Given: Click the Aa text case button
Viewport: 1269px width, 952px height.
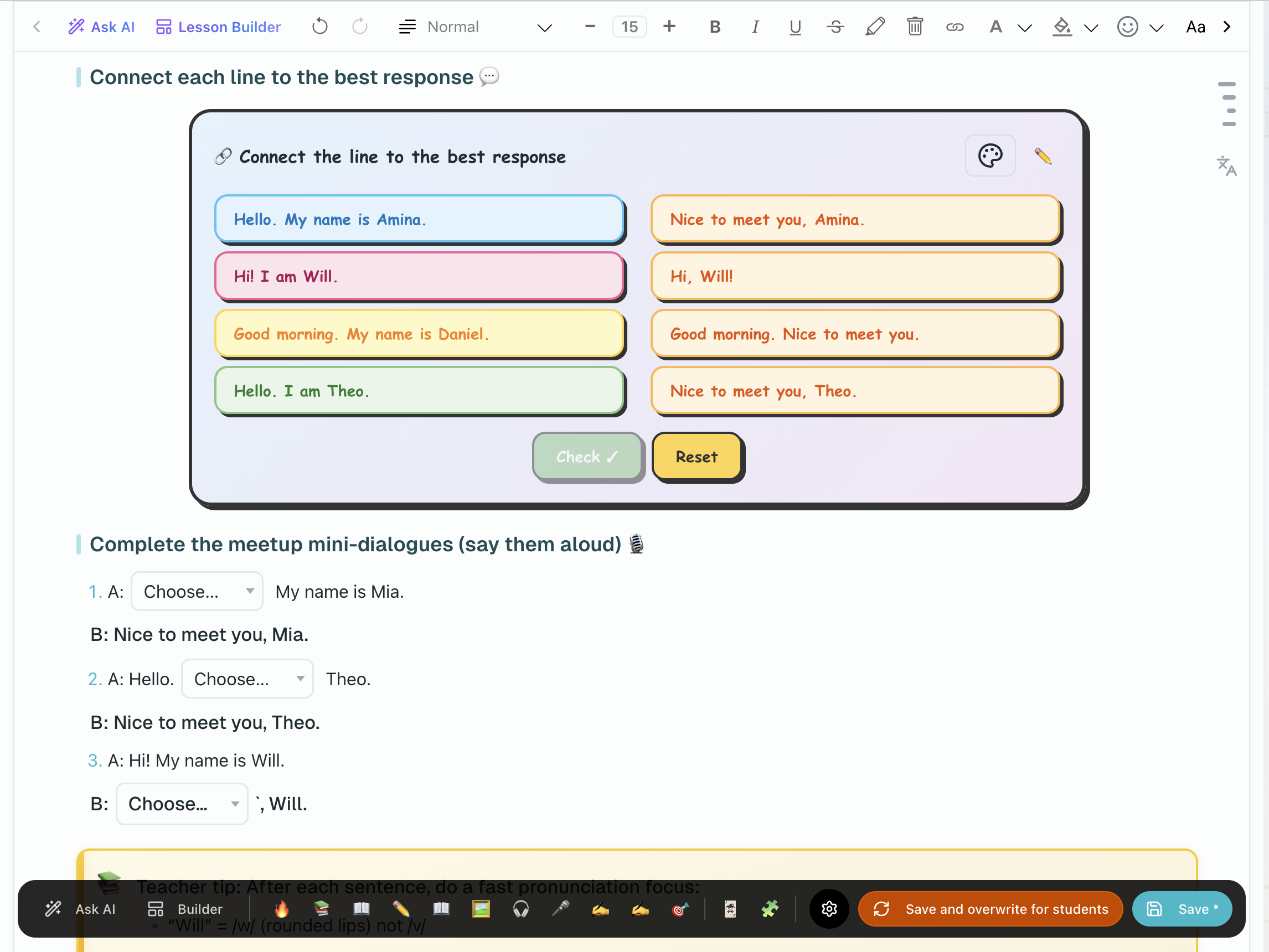Looking at the screenshot, I should (x=1195, y=27).
